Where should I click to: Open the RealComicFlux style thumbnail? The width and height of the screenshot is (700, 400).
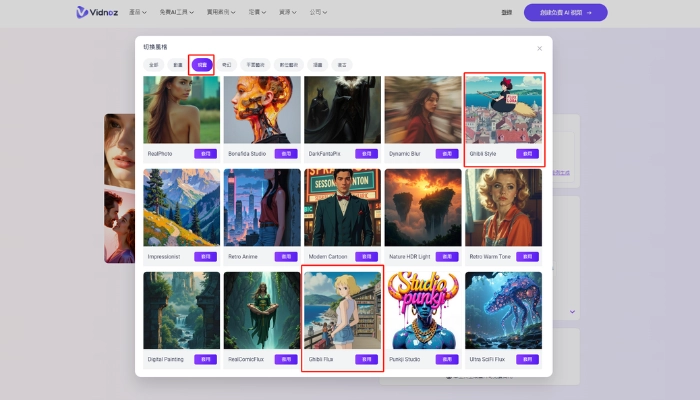[262, 310]
